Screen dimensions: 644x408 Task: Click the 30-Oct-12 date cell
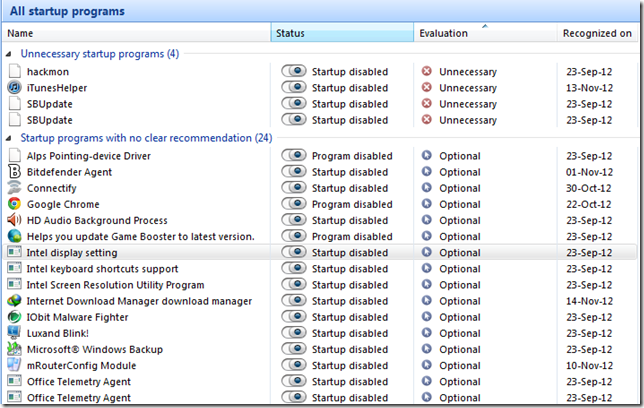tap(589, 188)
